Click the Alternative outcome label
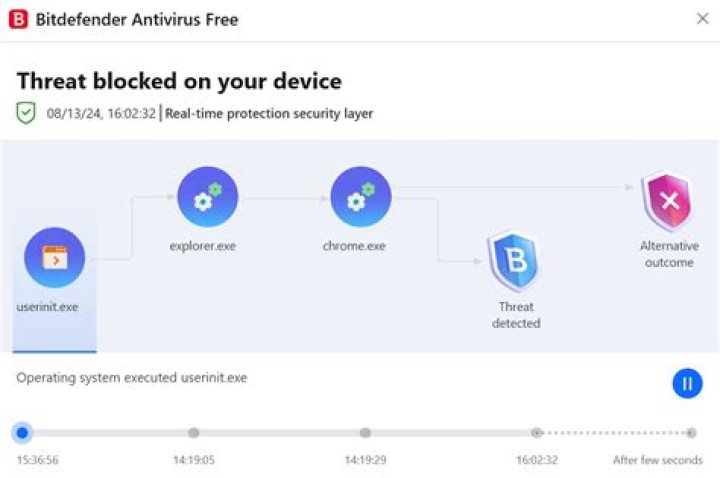This screenshot has height=478, width=720. tap(669, 254)
